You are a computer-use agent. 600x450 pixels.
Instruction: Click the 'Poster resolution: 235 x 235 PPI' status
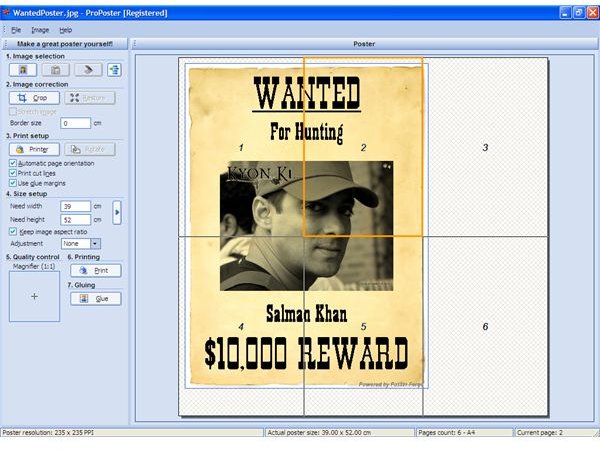pyautogui.click(x=48, y=433)
